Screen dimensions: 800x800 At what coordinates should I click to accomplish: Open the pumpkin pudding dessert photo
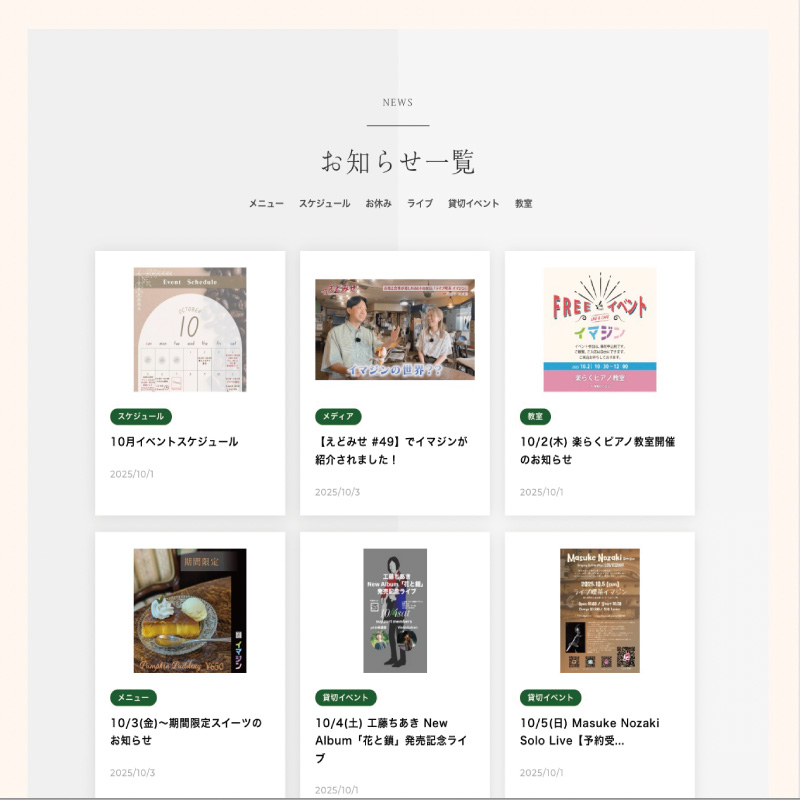[190, 611]
